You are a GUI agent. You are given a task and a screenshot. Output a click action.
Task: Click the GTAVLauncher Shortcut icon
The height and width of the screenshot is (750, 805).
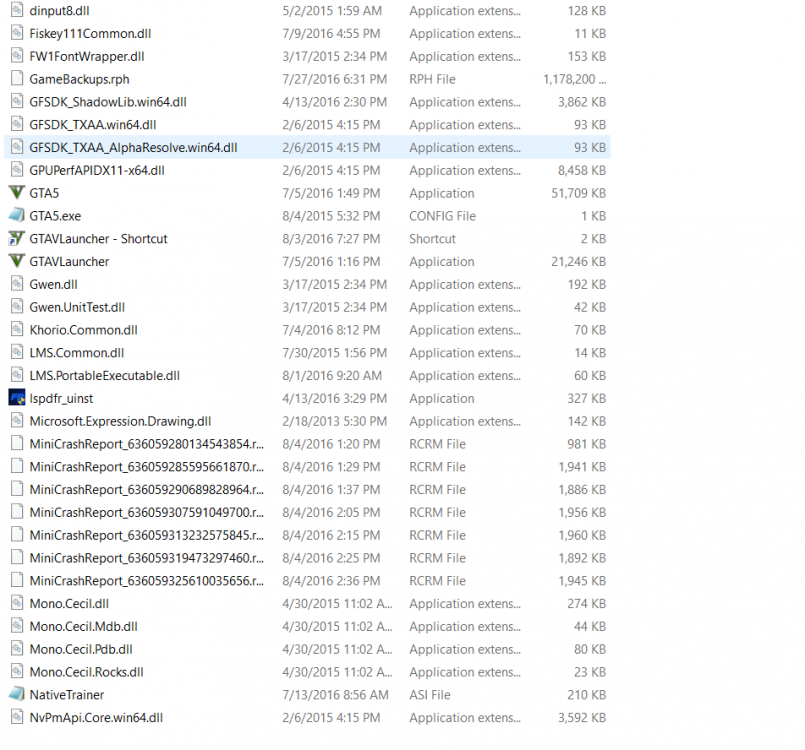pos(17,238)
